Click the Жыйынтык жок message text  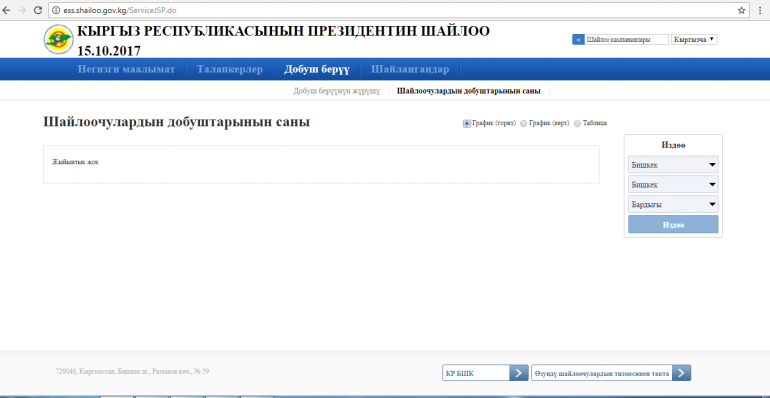[75, 162]
